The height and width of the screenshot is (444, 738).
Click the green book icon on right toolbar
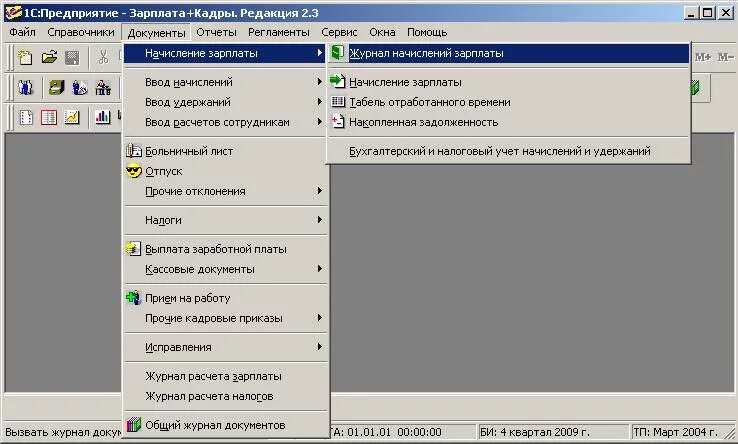(x=695, y=88)
